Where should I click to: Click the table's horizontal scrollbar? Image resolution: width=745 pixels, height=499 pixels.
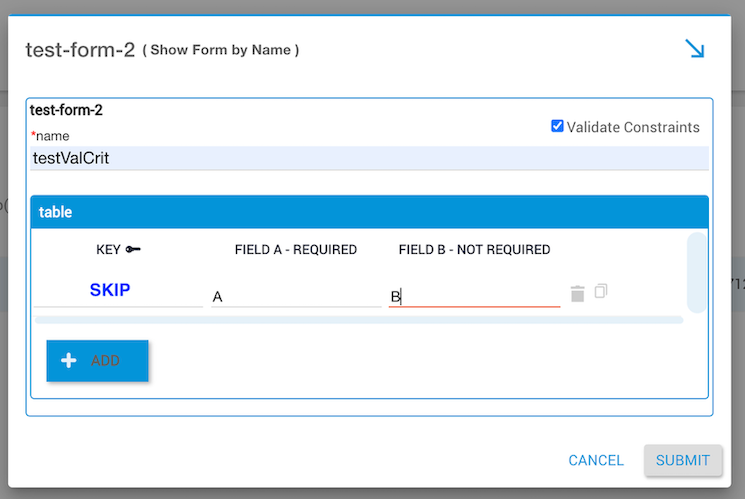358,320
